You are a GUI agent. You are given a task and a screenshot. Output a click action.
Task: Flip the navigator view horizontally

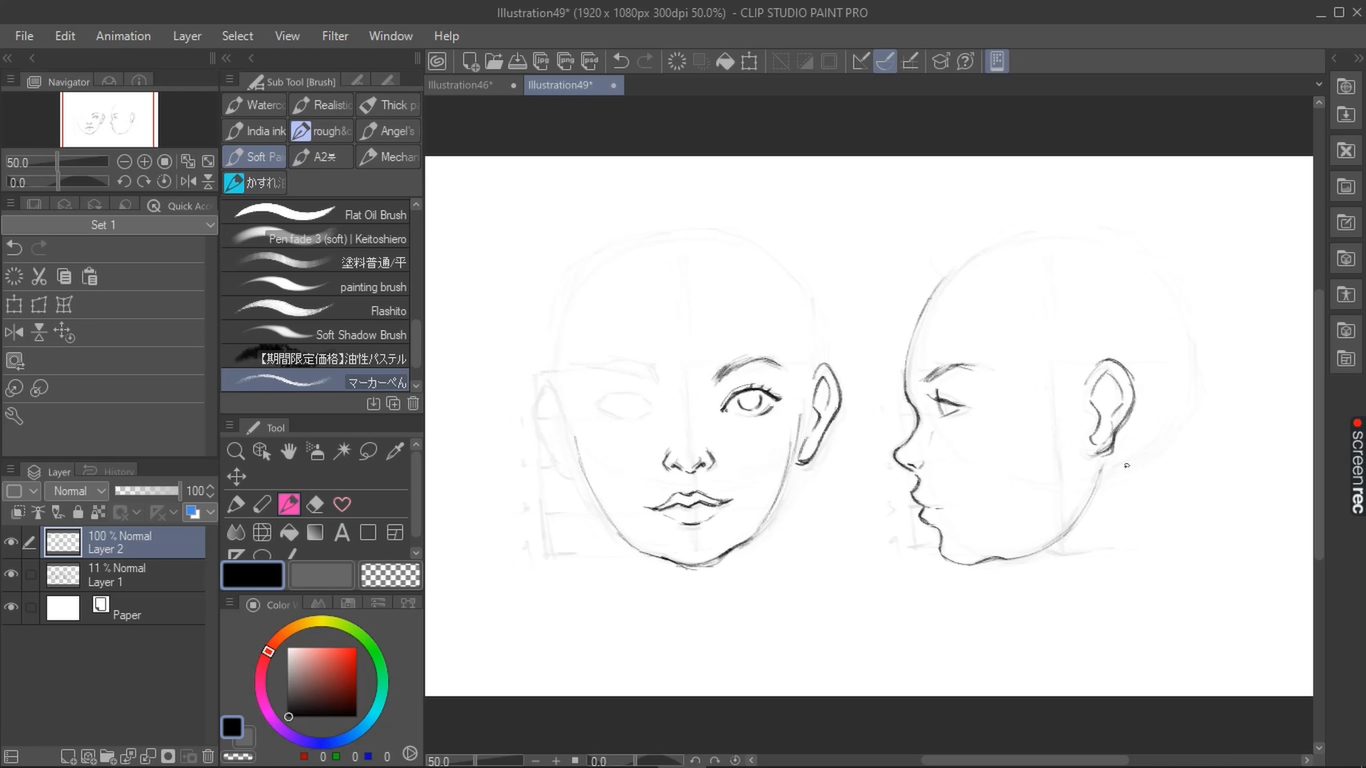point(188,182)
